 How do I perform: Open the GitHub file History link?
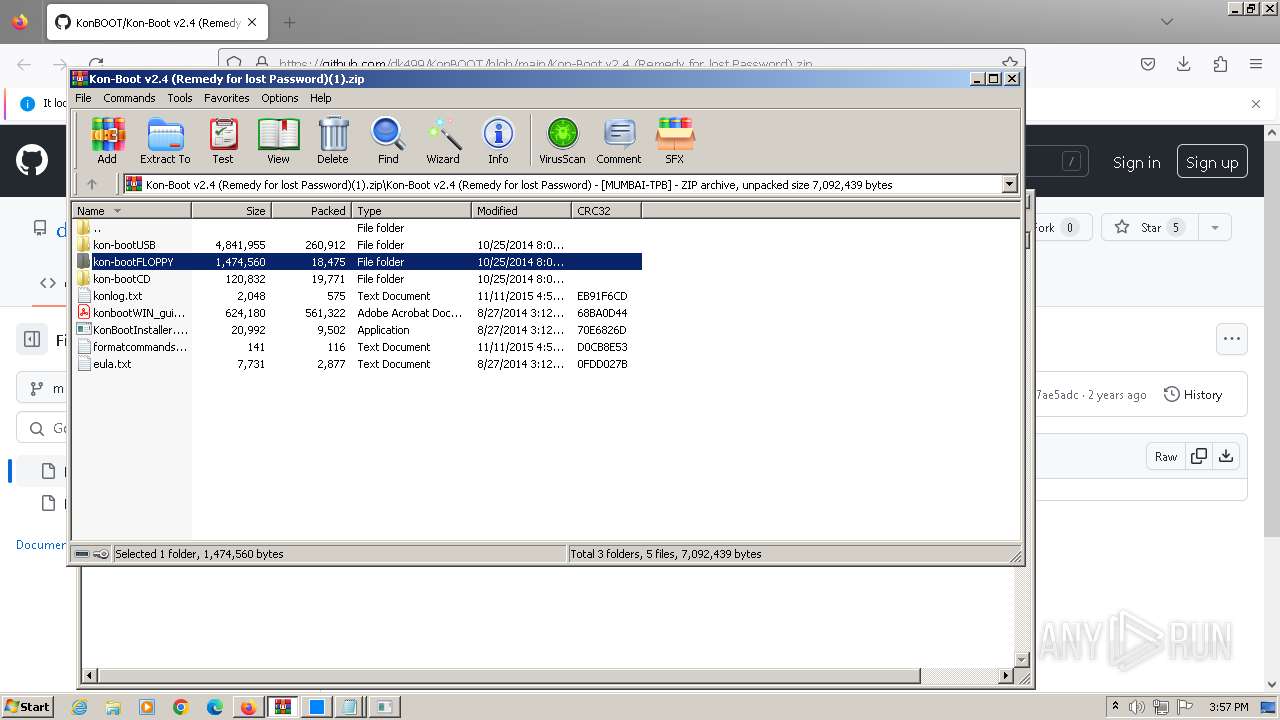tap(1193, 394)
